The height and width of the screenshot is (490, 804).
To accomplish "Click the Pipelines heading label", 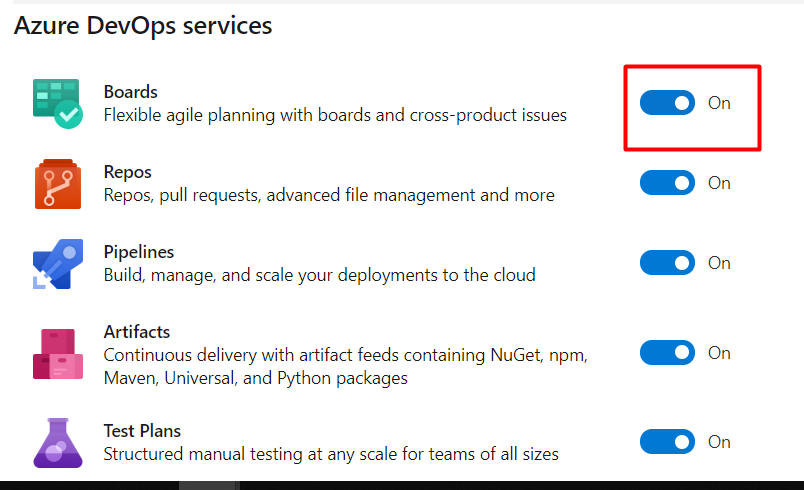I will coord(138,252).
